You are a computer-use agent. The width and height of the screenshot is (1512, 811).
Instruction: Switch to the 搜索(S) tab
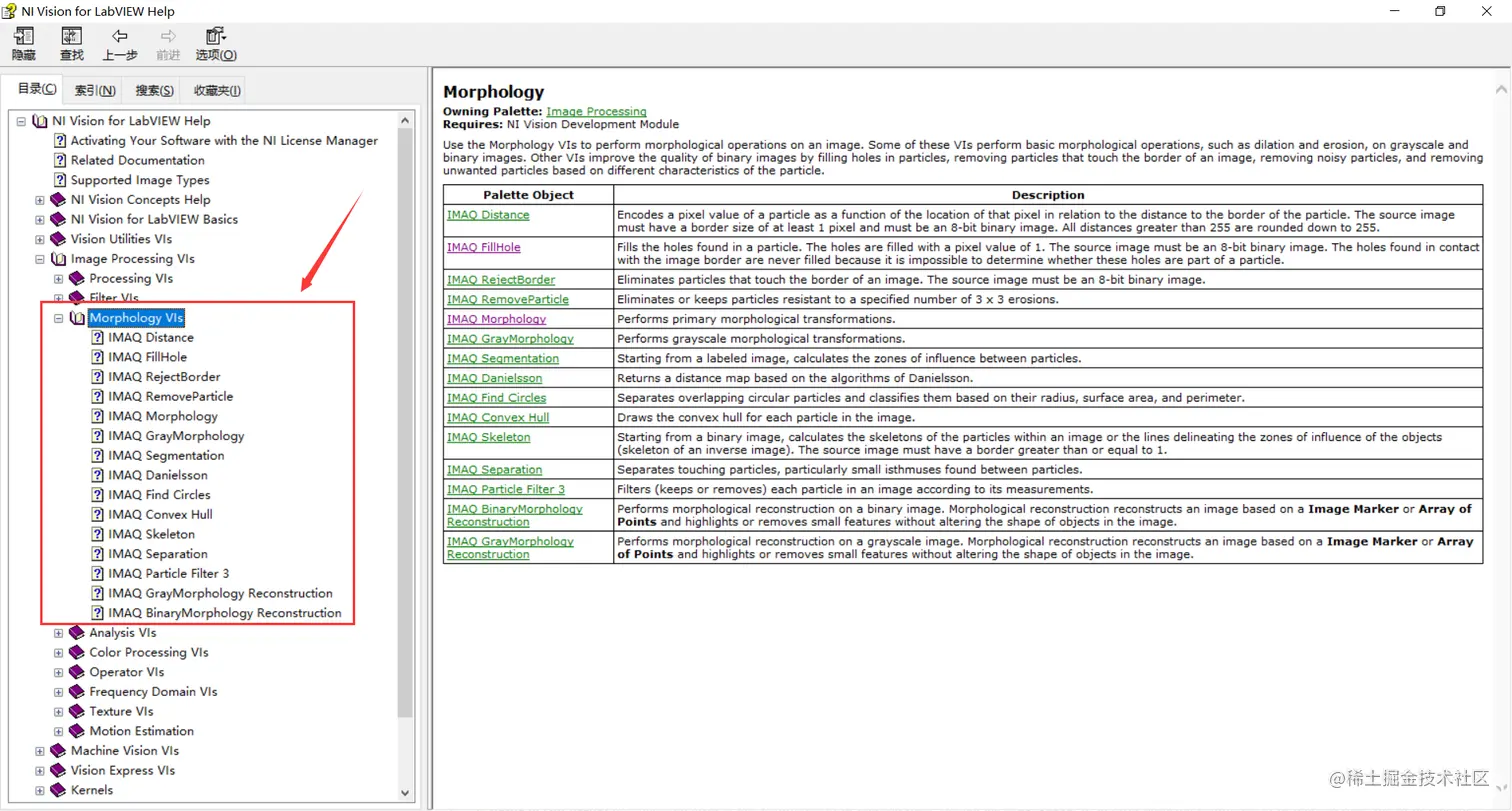click(x=154, y=90)
